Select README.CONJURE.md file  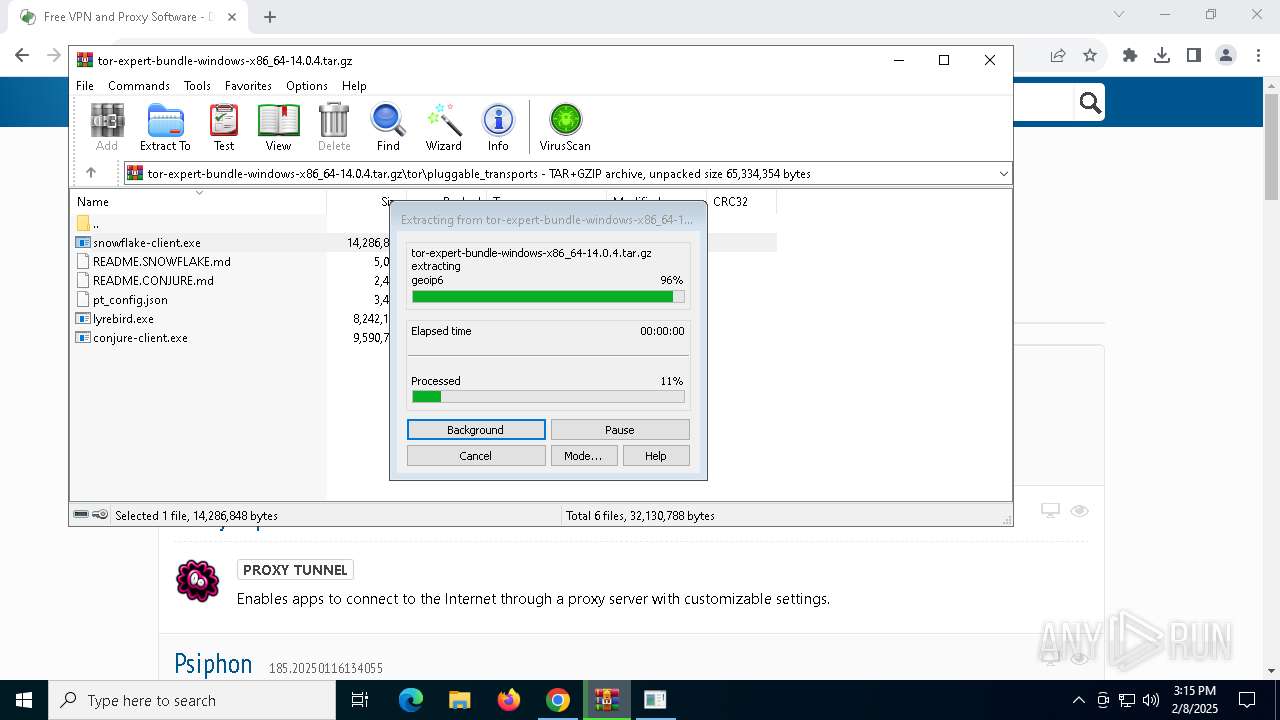153,281
